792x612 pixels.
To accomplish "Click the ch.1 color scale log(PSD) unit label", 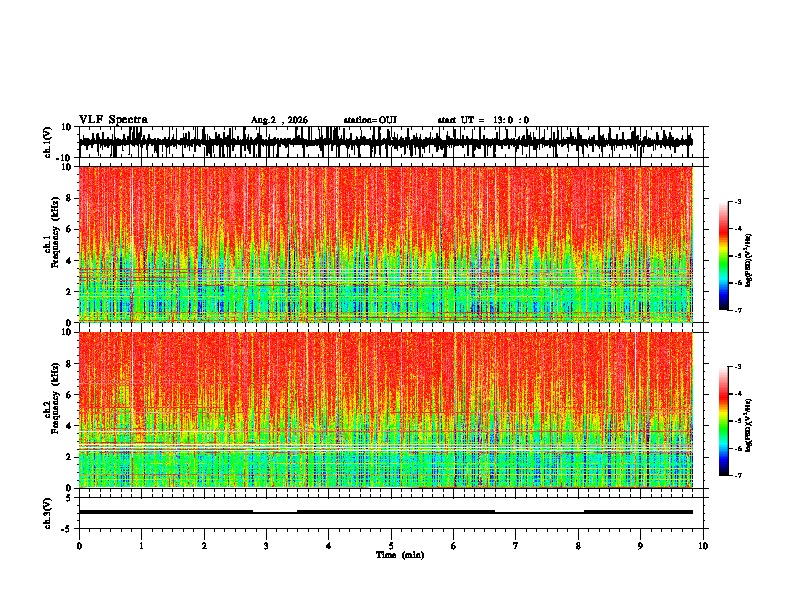I will pyautogui.click(x=749, y=260).
